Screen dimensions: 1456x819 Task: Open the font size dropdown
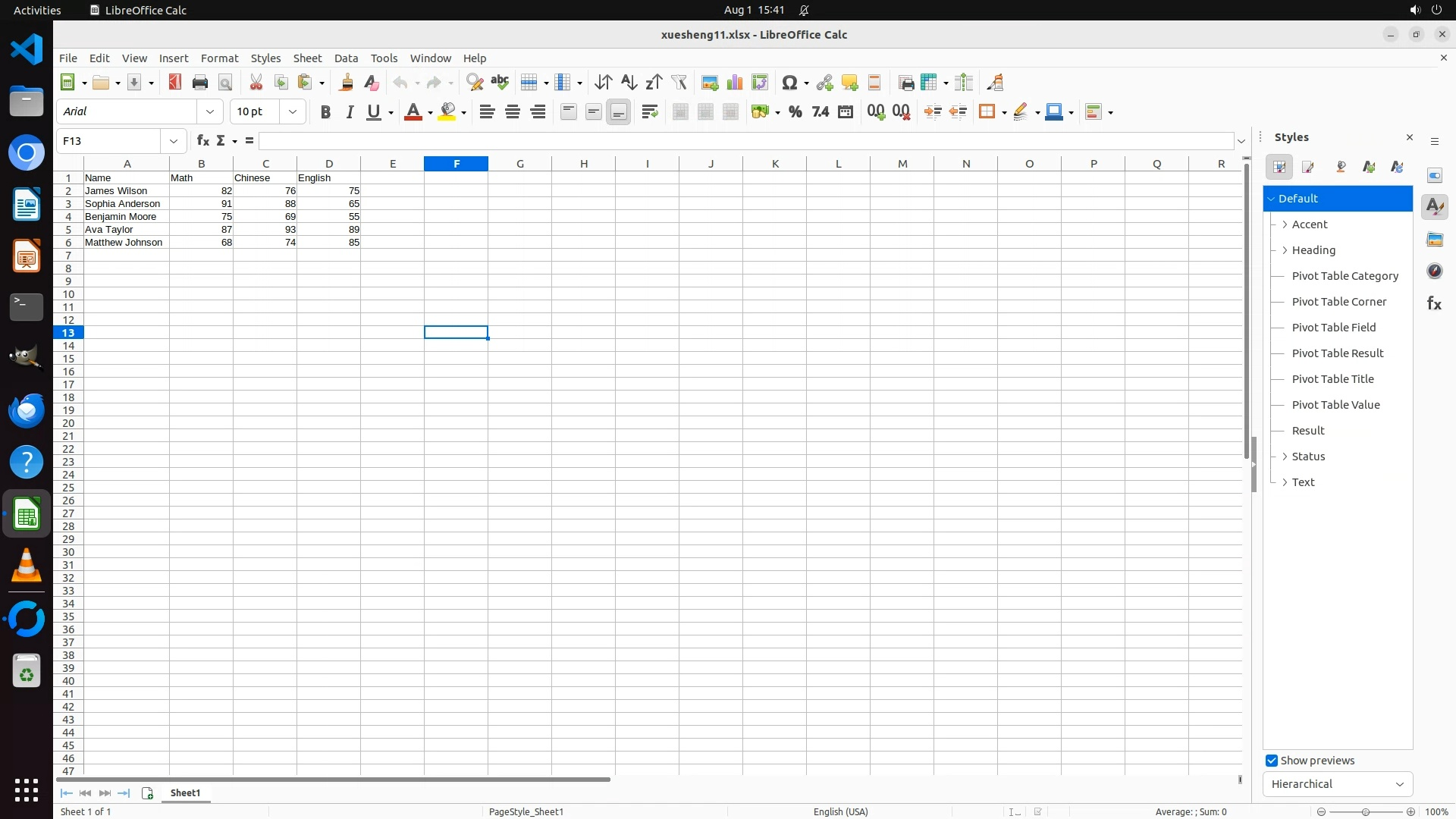click(293, 112)
